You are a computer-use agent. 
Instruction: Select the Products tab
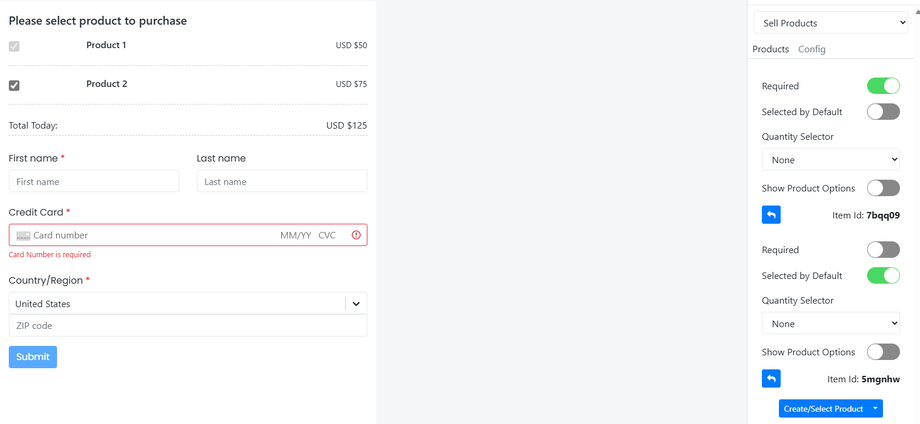click(x=770, y=49)
